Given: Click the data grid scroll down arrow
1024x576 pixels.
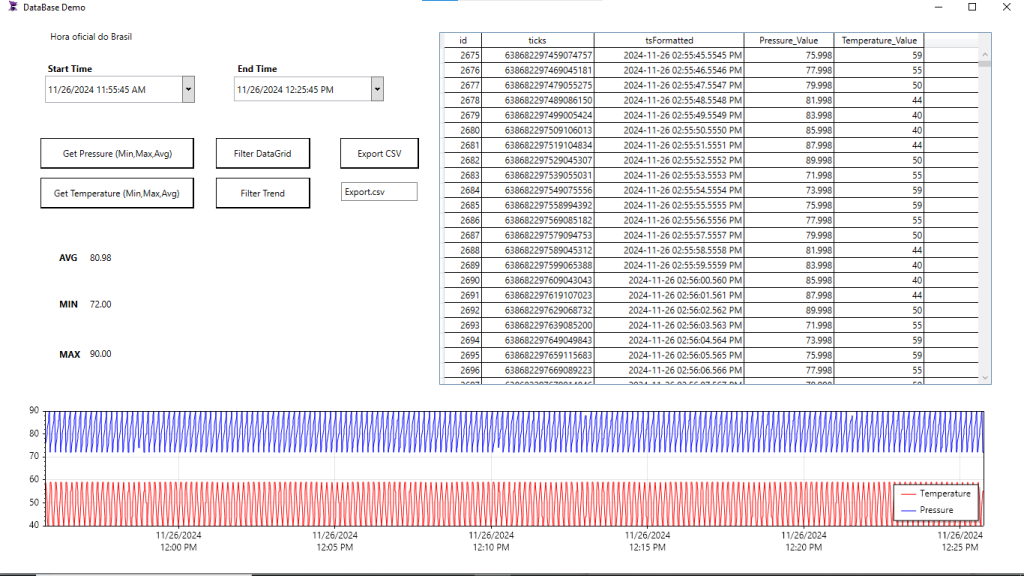Looking at the screenshot, I should click(985, 377).
